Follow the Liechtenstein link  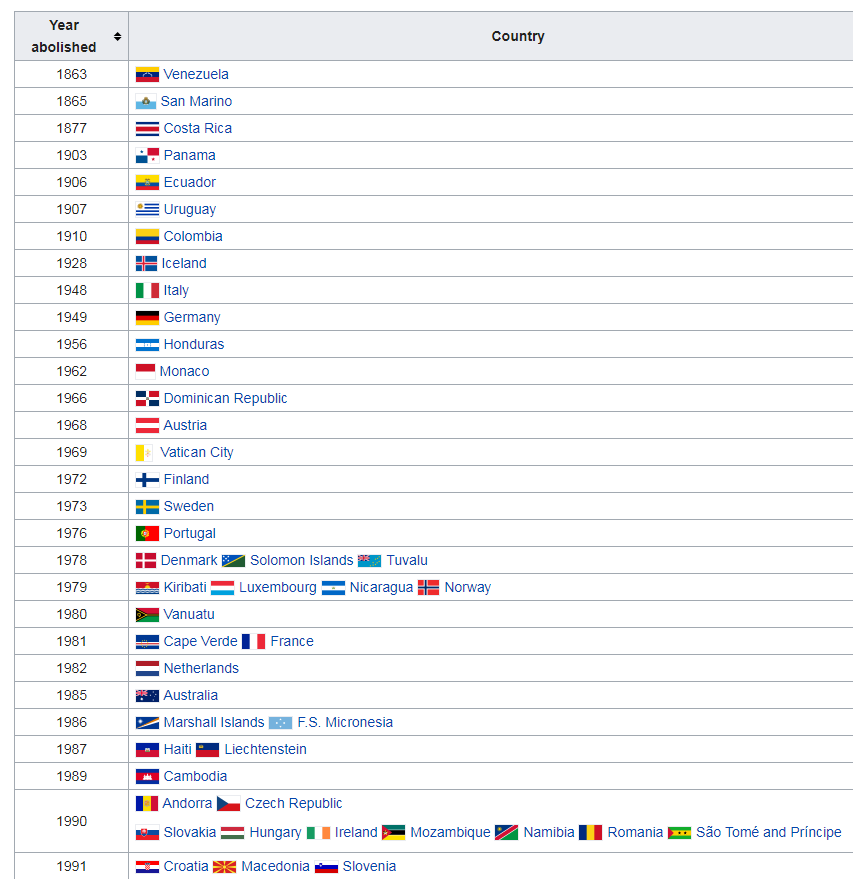[x=266, y=750]
